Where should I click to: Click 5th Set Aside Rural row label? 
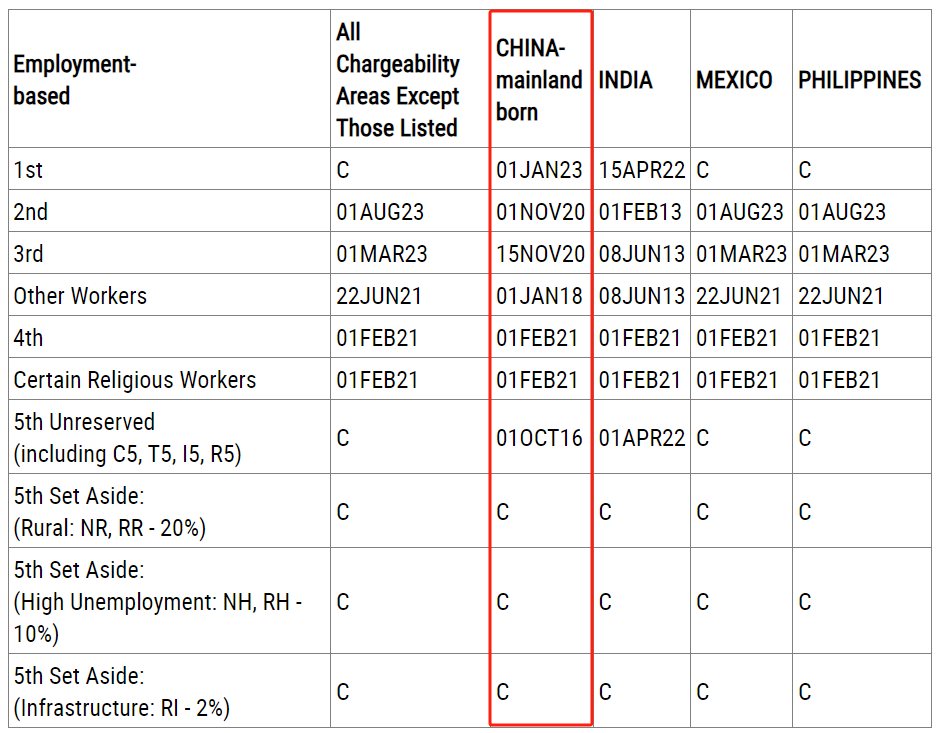pos(109,512)
